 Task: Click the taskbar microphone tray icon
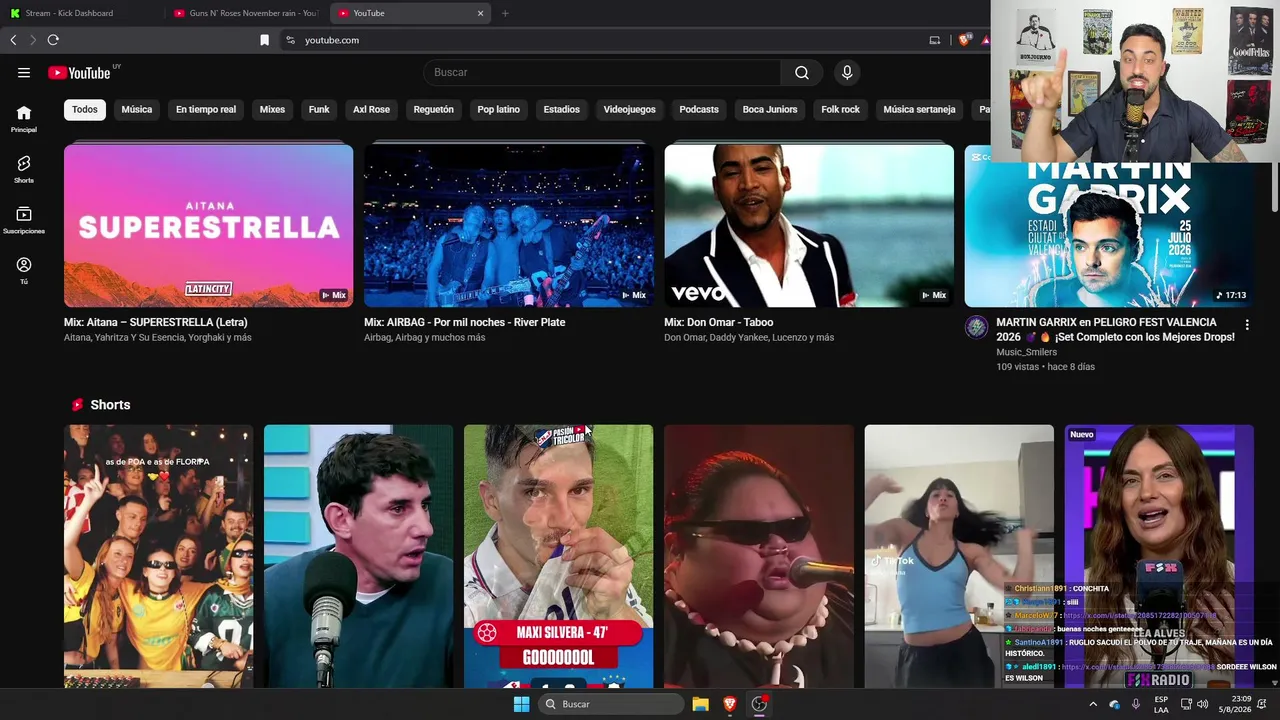coord(1135,704)
